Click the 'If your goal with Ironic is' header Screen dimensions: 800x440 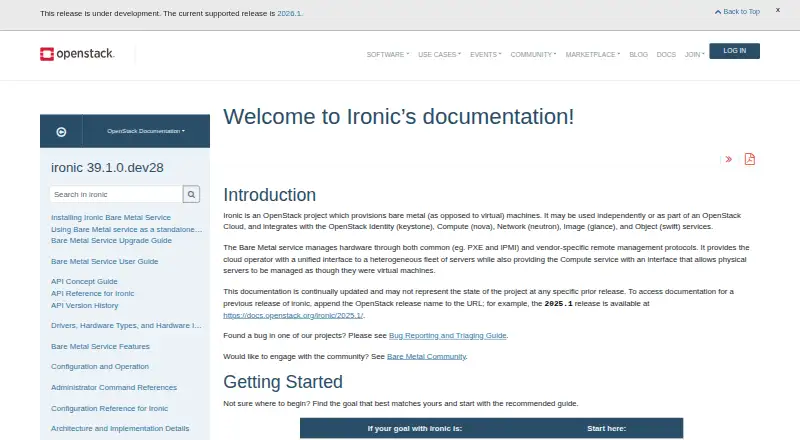coord(415,428)
